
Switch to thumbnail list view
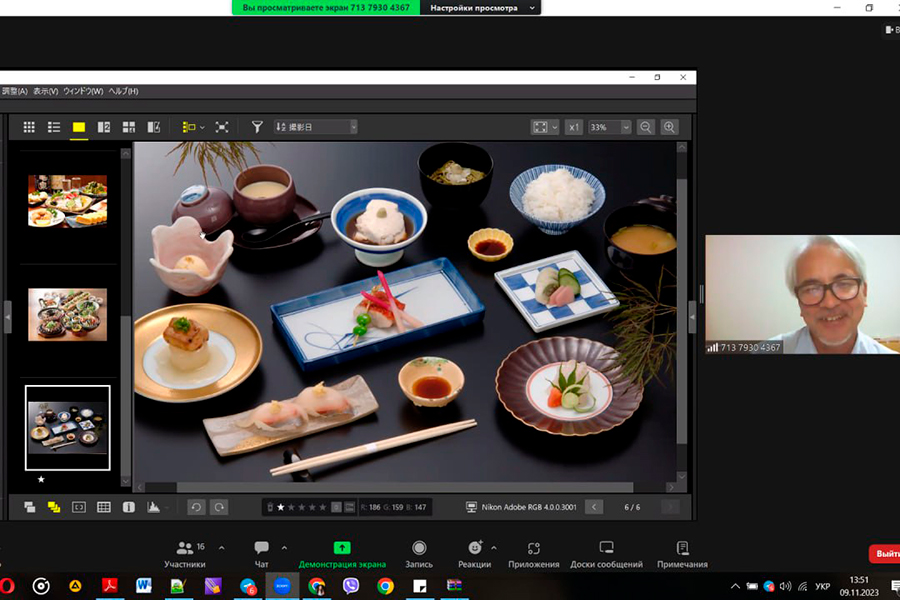[54, 127]
